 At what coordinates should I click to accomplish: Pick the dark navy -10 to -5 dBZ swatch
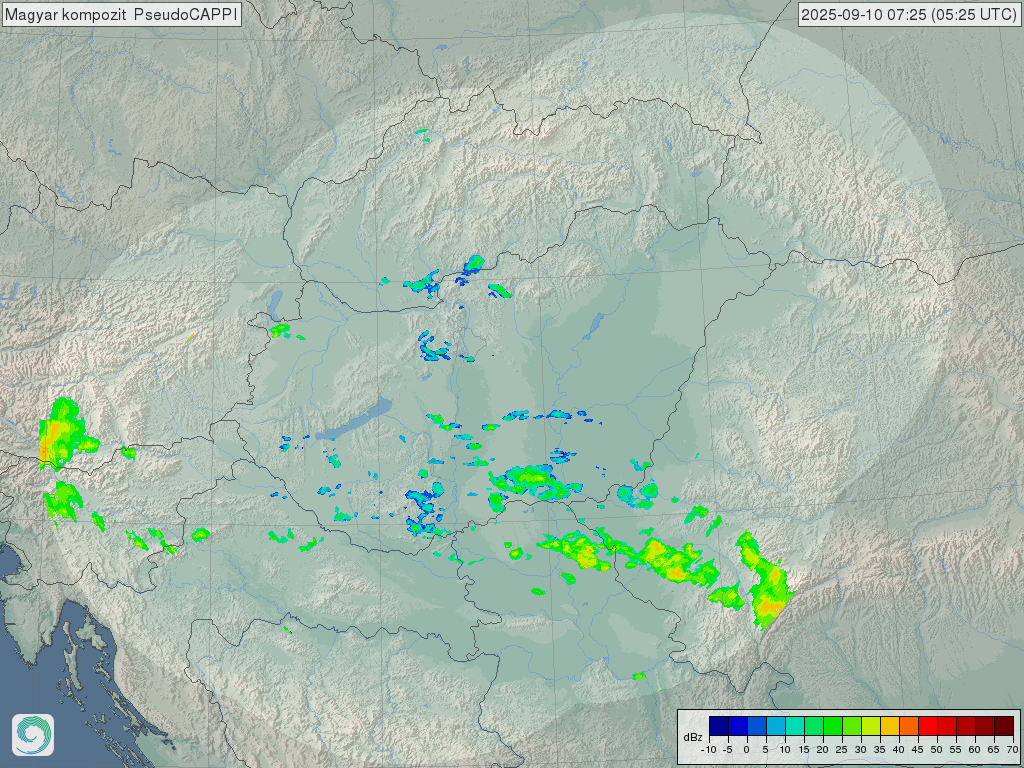click(x=719, y=726)
